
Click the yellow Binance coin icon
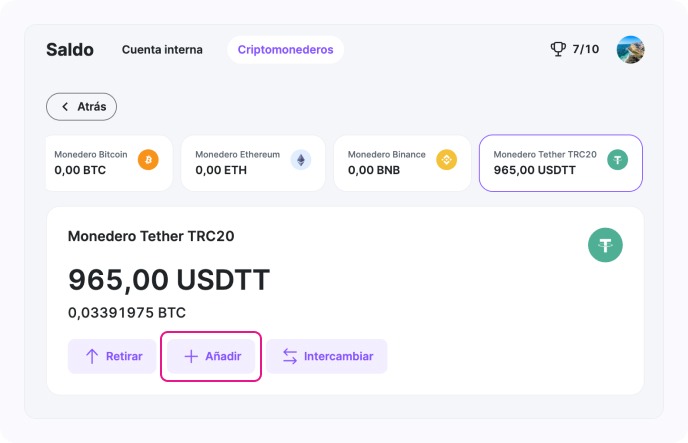pyautogui.click(x=445, y=160)
